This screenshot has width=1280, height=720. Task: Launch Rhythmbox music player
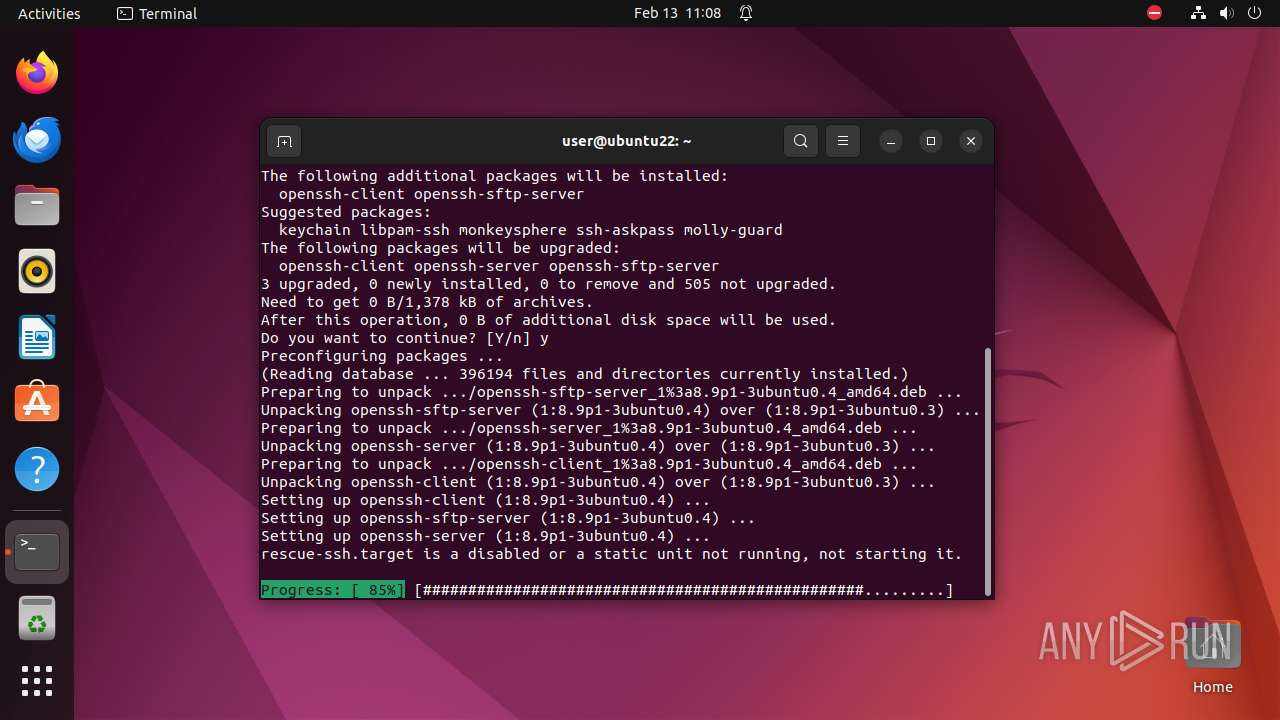(37, 271)
